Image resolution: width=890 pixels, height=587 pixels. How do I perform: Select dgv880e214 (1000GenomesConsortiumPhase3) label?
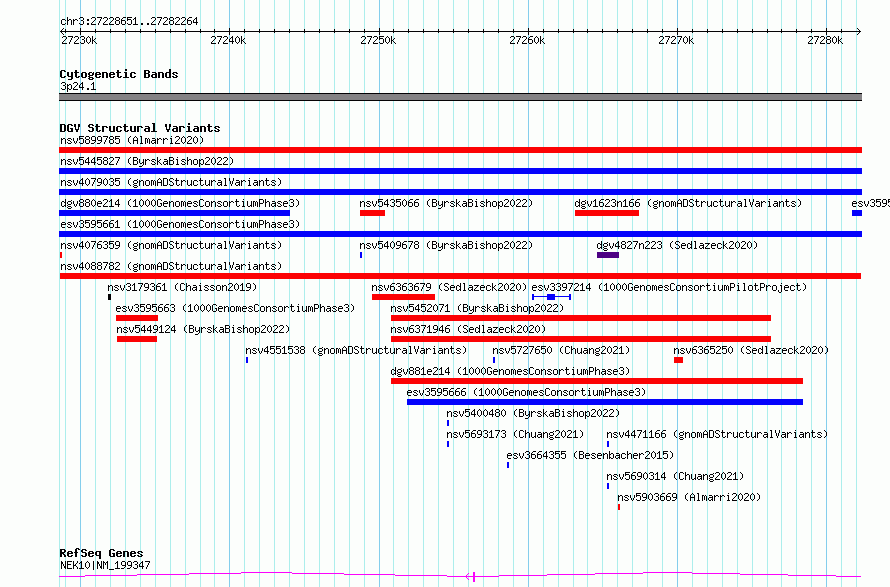pos(180,203)
